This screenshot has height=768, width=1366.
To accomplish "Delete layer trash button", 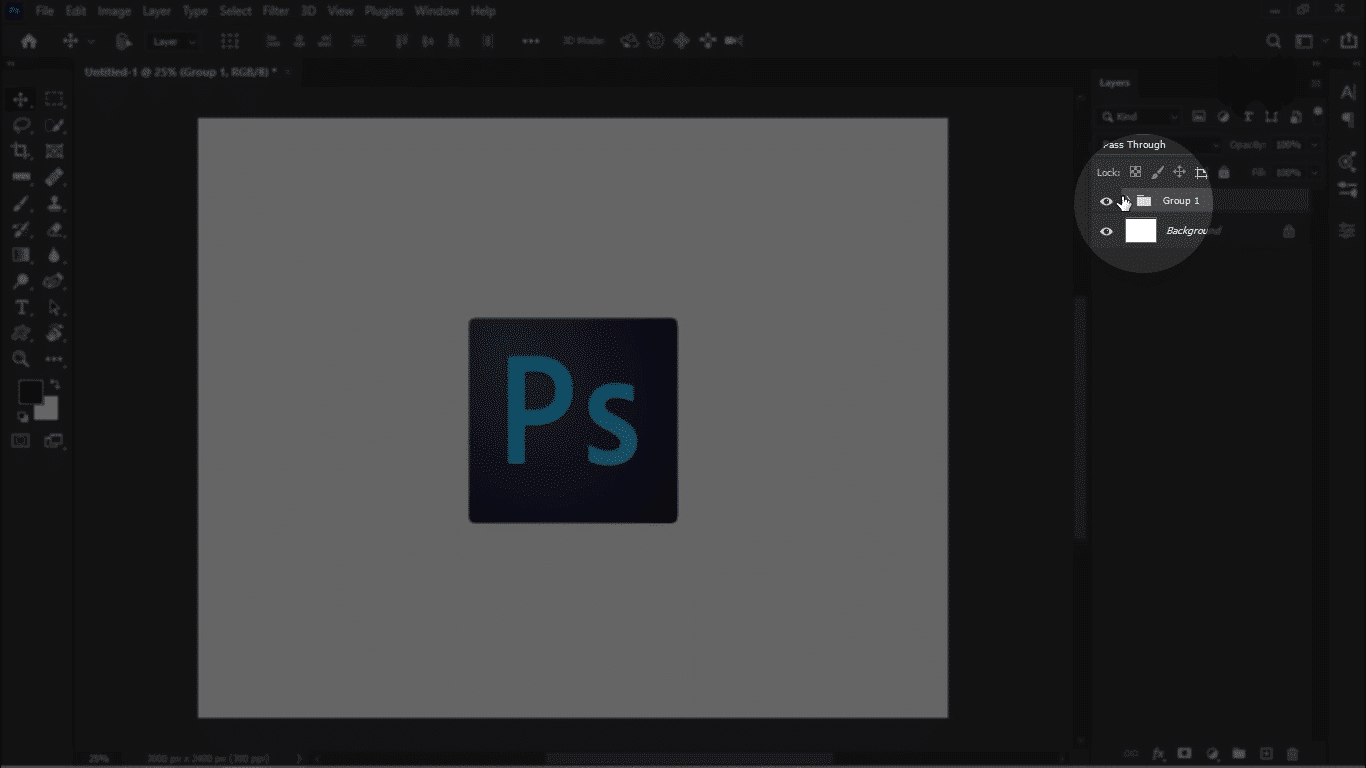I will coord(1292,753).
